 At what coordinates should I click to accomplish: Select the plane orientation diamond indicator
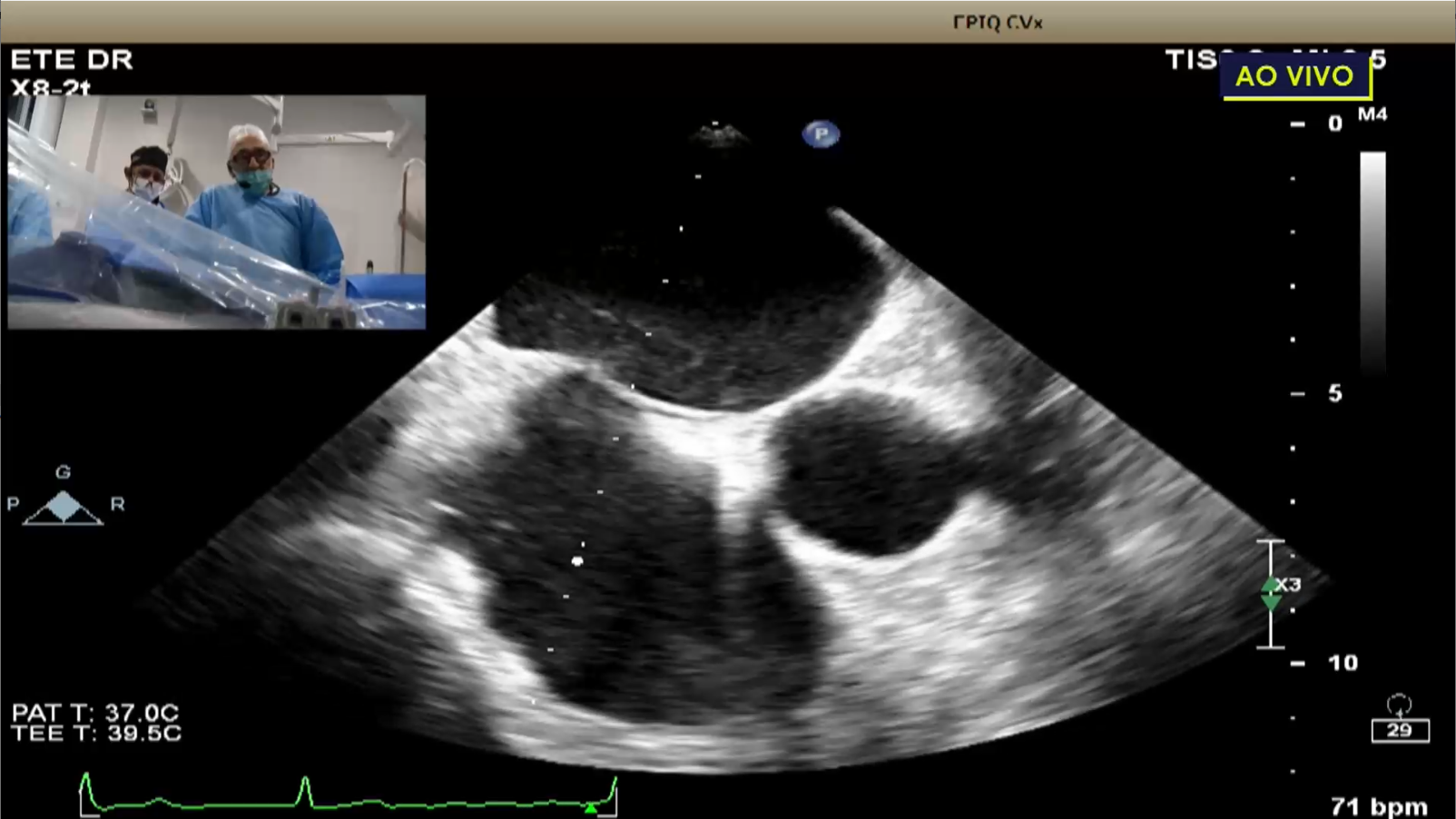point(64,506)
